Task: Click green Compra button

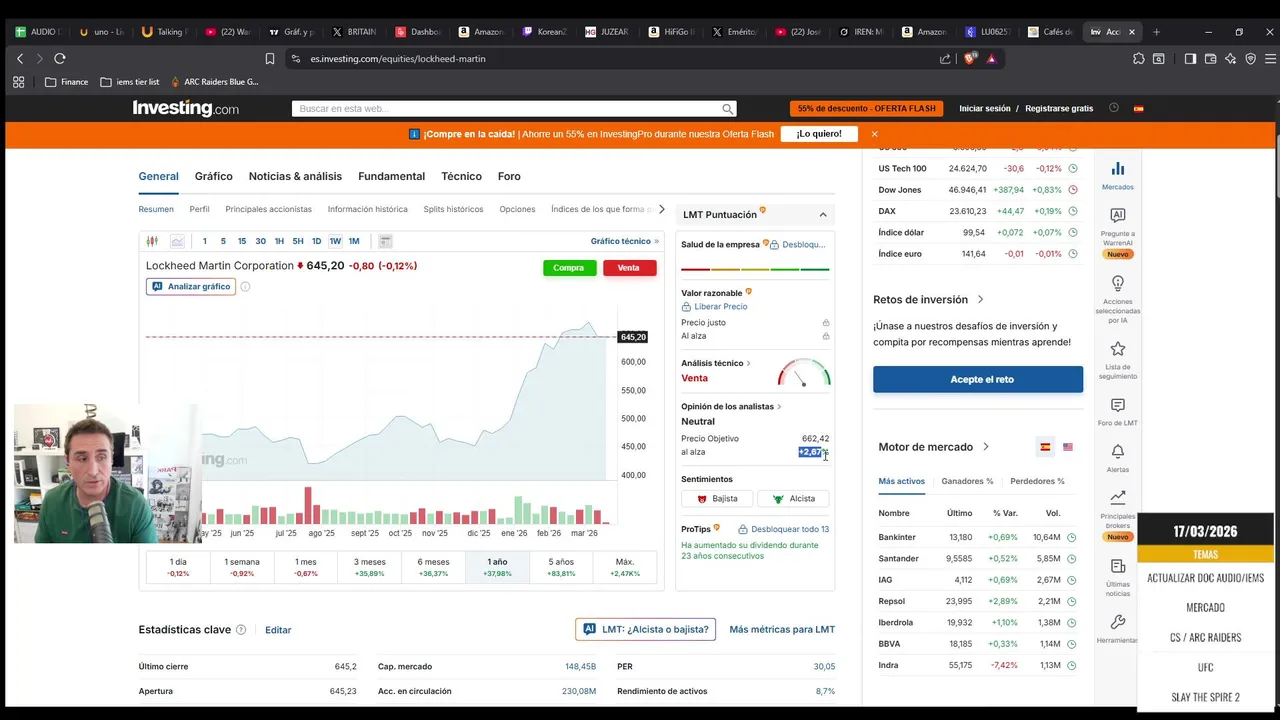Action: 568,268
